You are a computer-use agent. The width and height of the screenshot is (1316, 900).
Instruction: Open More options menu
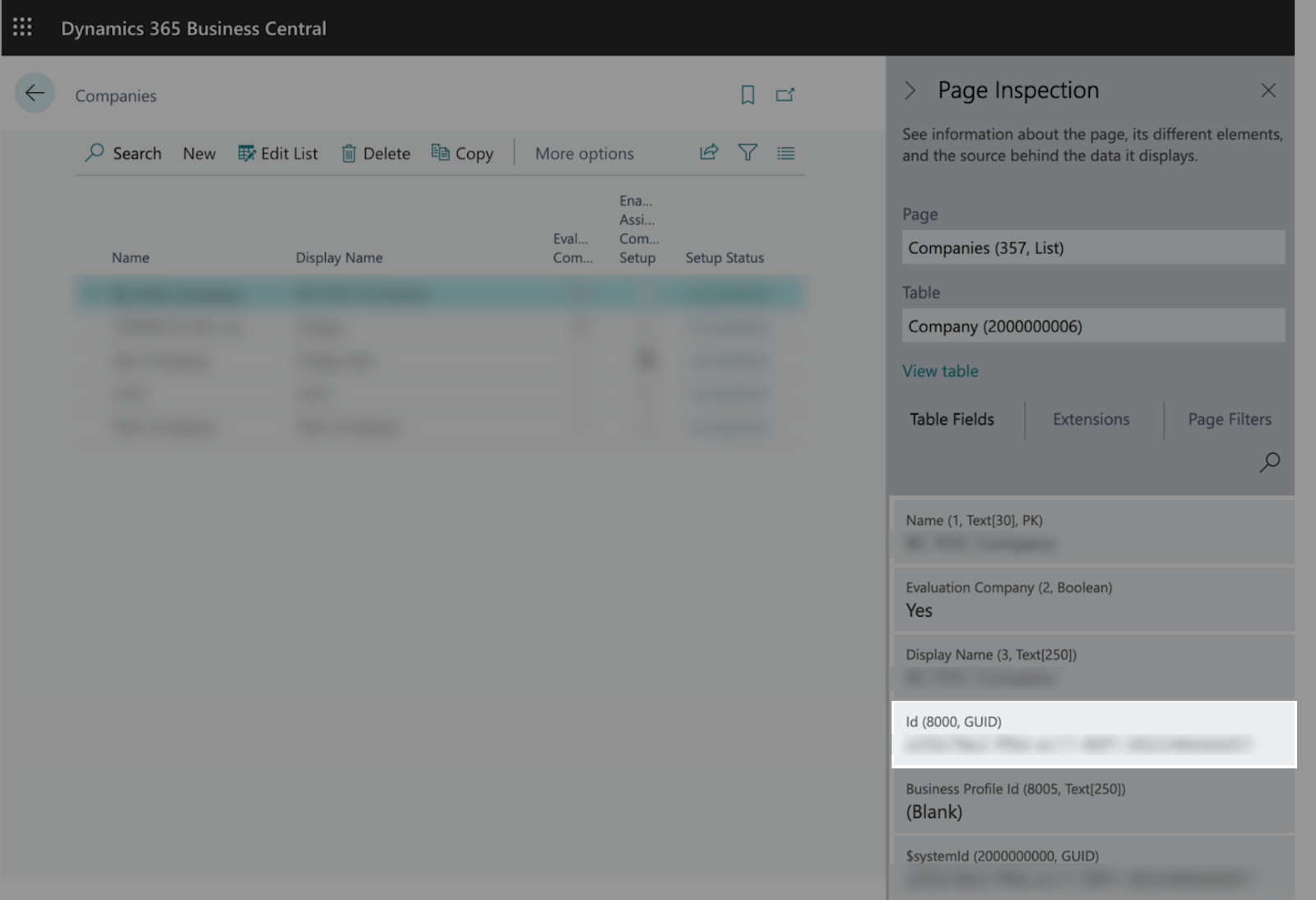pyautogui.click(x=585, y=153)
